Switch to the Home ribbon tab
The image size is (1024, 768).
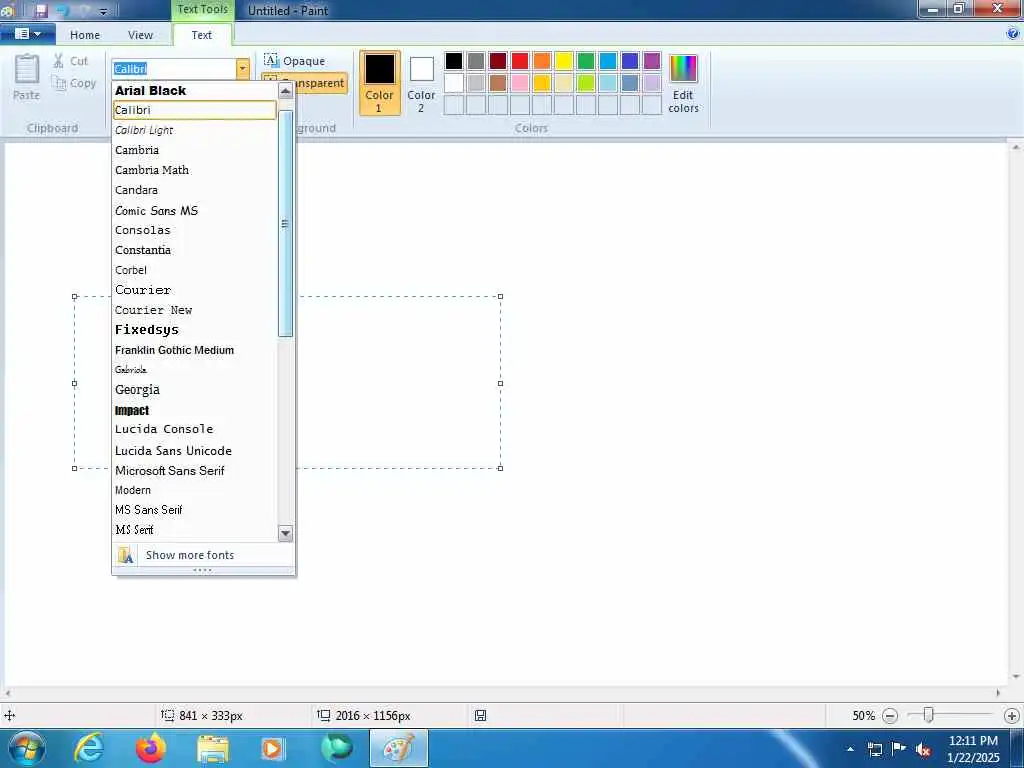85,35
